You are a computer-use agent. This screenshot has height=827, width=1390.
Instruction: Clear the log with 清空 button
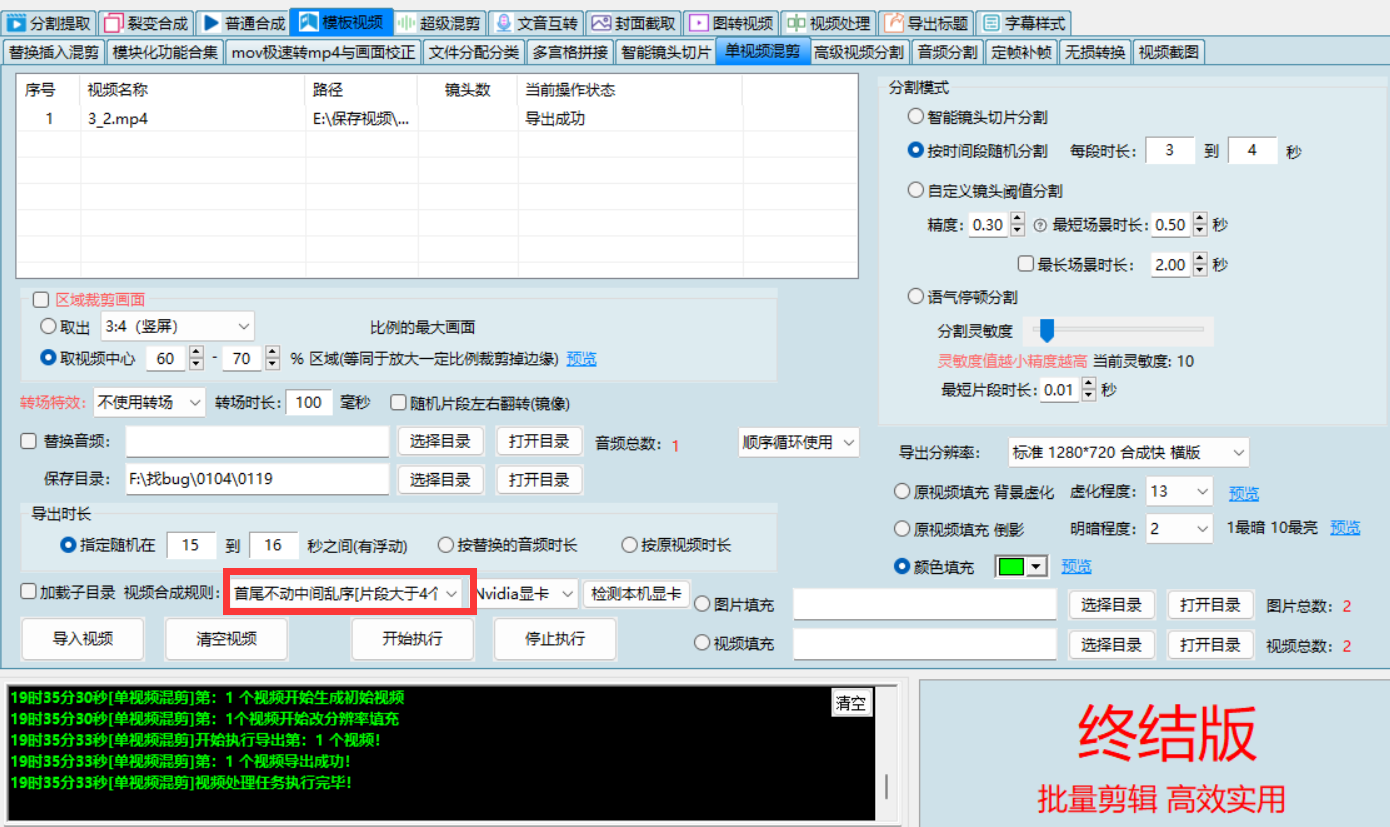[851, 703]
